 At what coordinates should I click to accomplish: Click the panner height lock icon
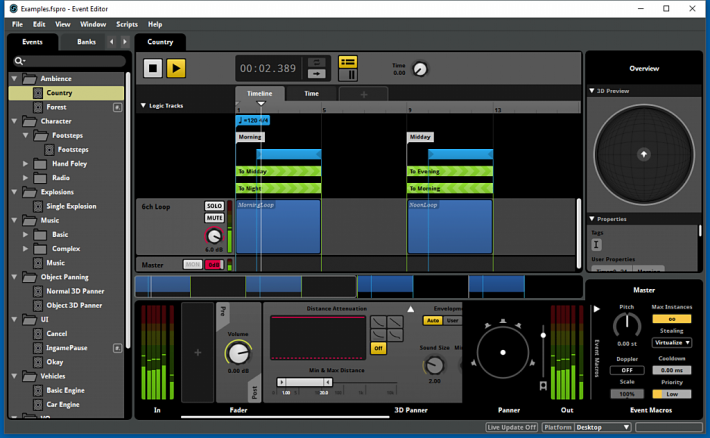click(x=543, y=385)
